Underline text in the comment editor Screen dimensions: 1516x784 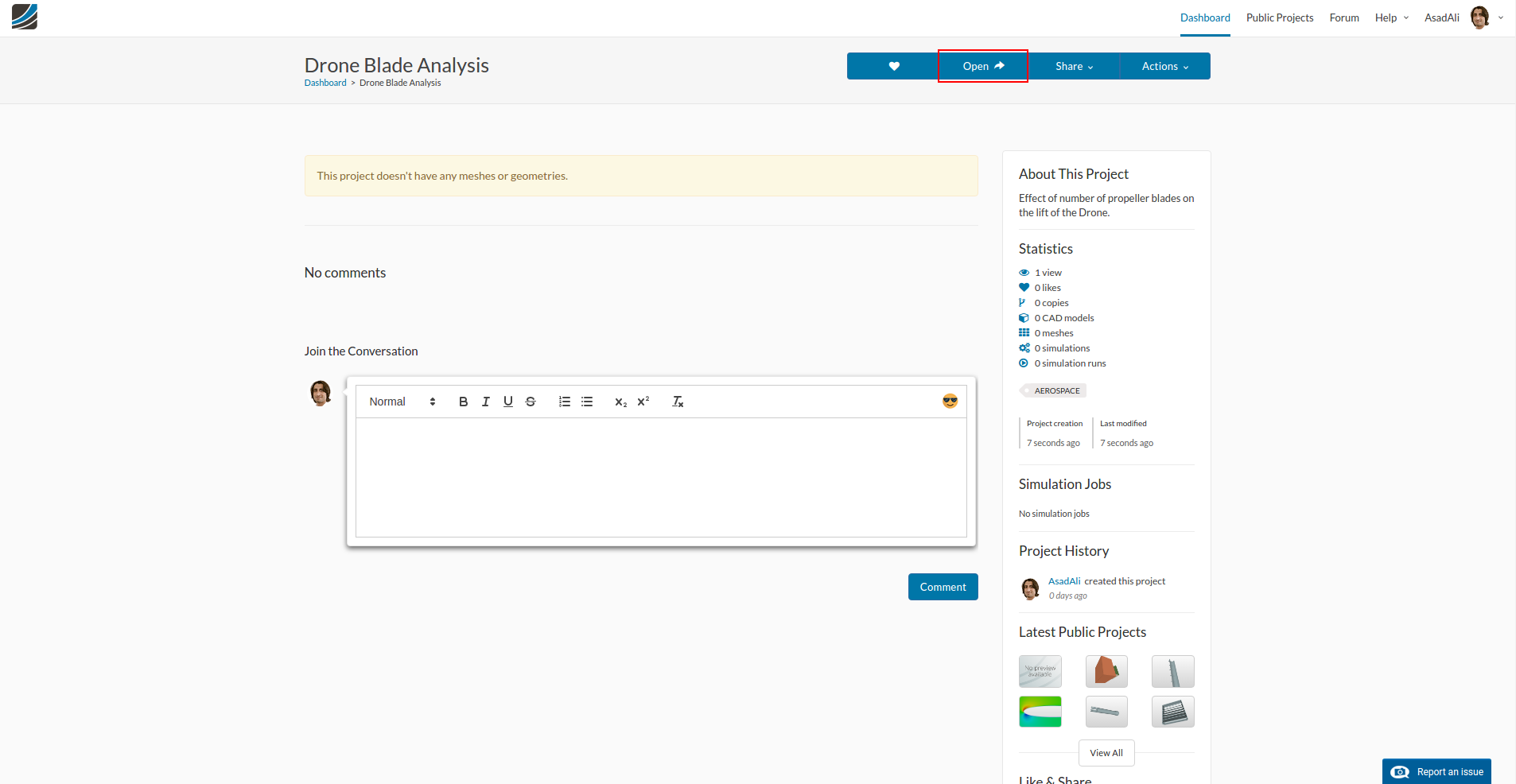507,402
